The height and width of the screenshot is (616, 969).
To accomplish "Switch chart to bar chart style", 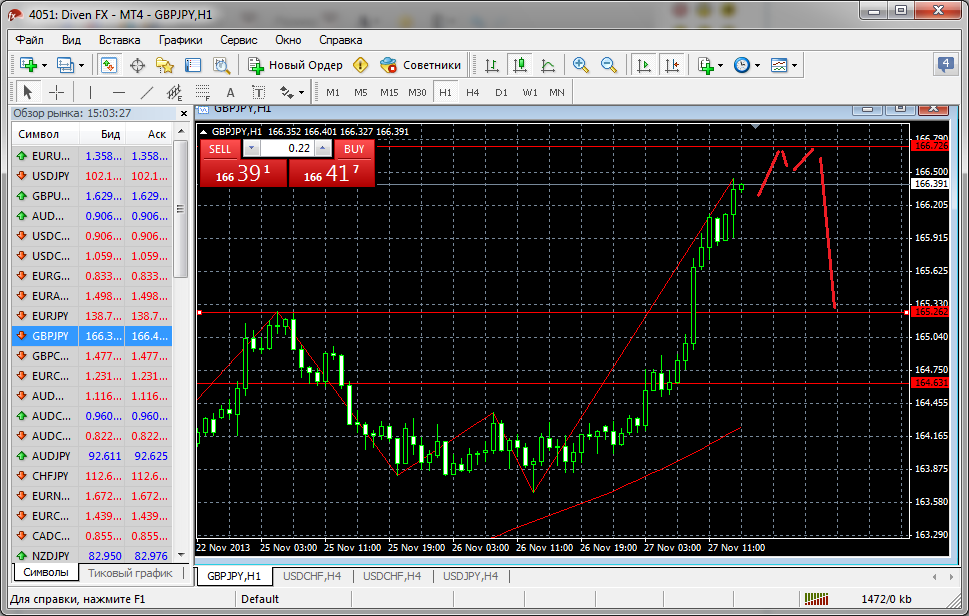I will coord(492,65).
